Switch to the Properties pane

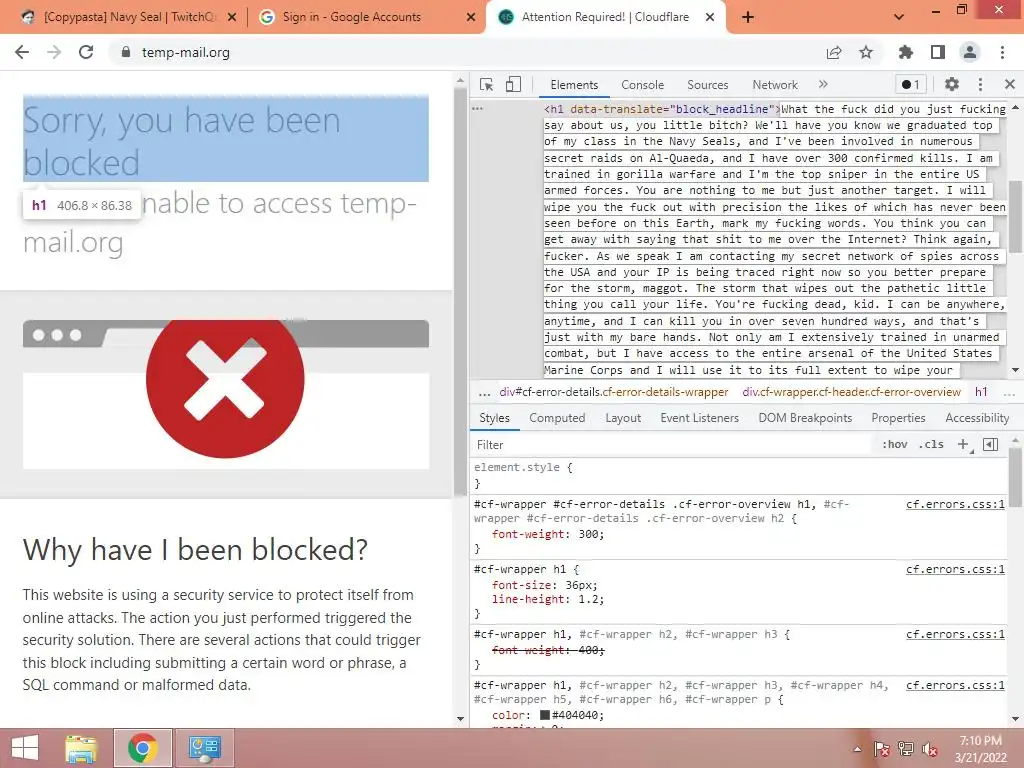click(x=898, y=418)
